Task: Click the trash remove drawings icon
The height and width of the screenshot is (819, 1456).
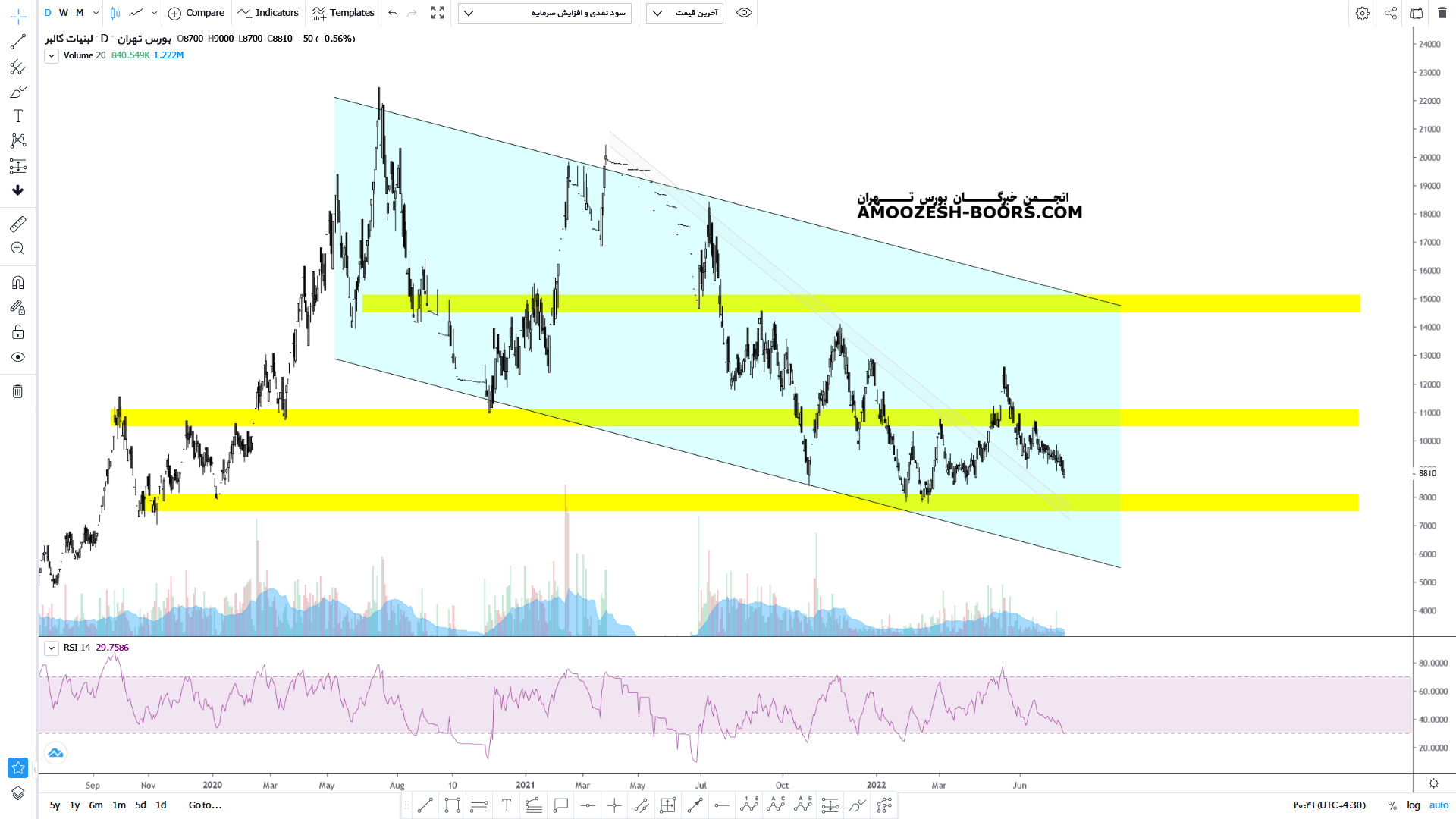Action: coord(18,391)
